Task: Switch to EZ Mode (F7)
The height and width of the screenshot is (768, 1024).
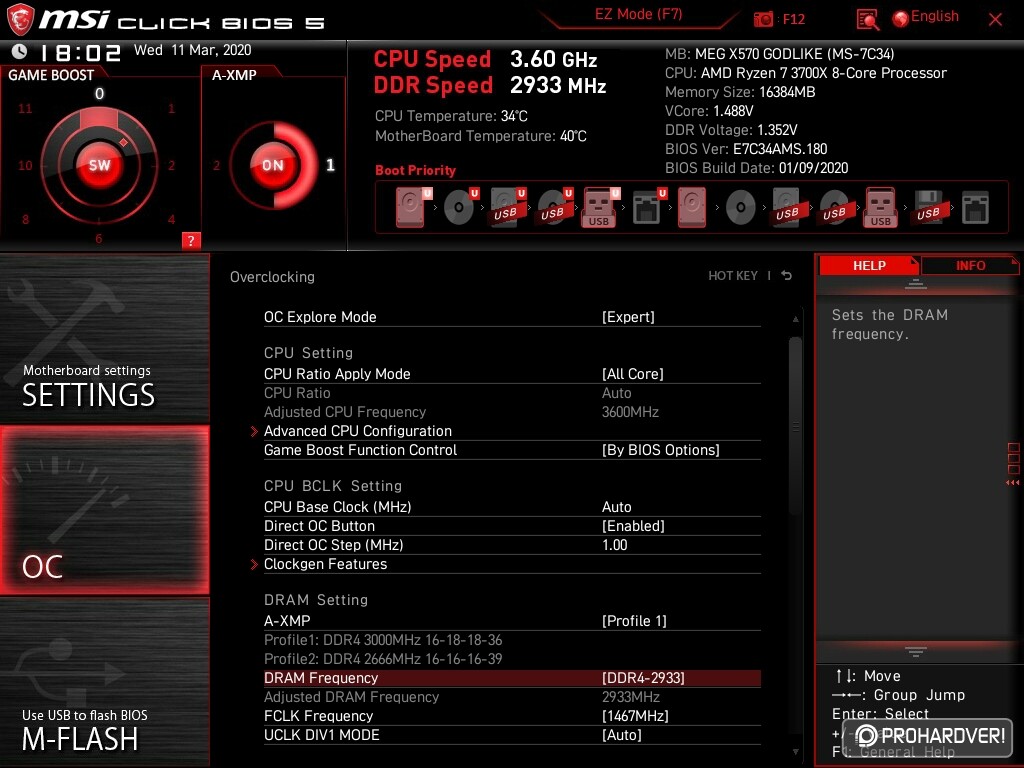Action: pos(638,15)
